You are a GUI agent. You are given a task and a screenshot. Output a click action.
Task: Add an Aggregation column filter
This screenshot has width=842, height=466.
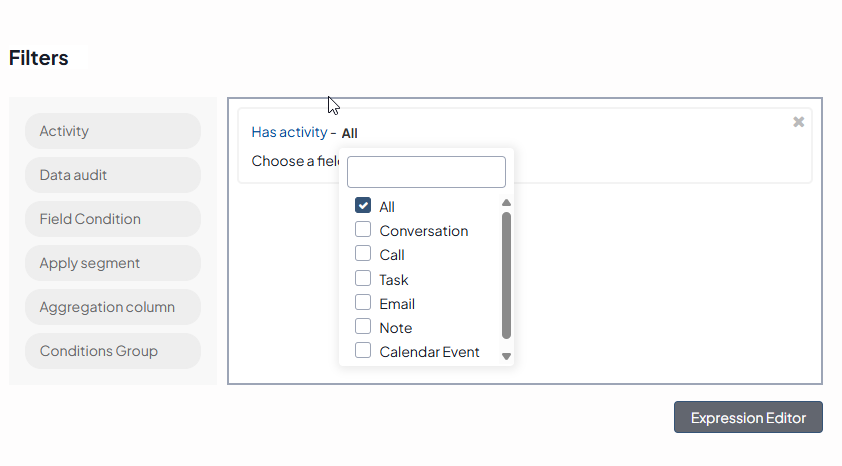point(113,307)
